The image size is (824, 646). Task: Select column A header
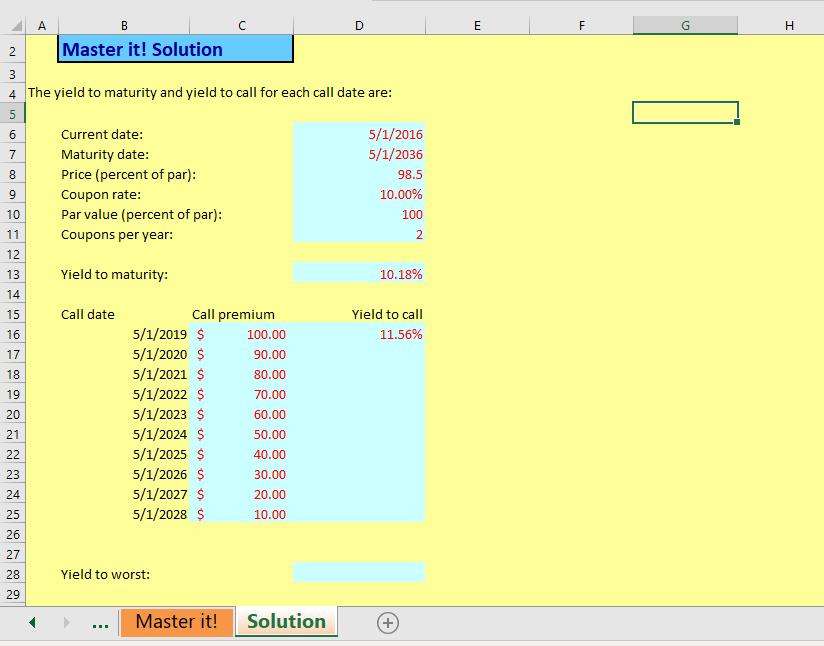click(42, 25)
